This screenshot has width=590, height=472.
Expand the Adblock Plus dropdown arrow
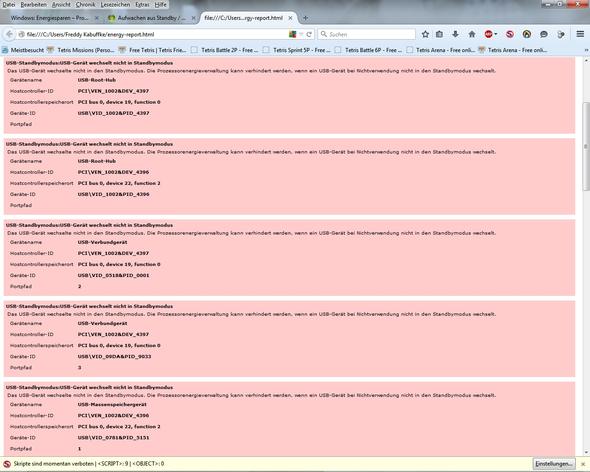point(496,34)
